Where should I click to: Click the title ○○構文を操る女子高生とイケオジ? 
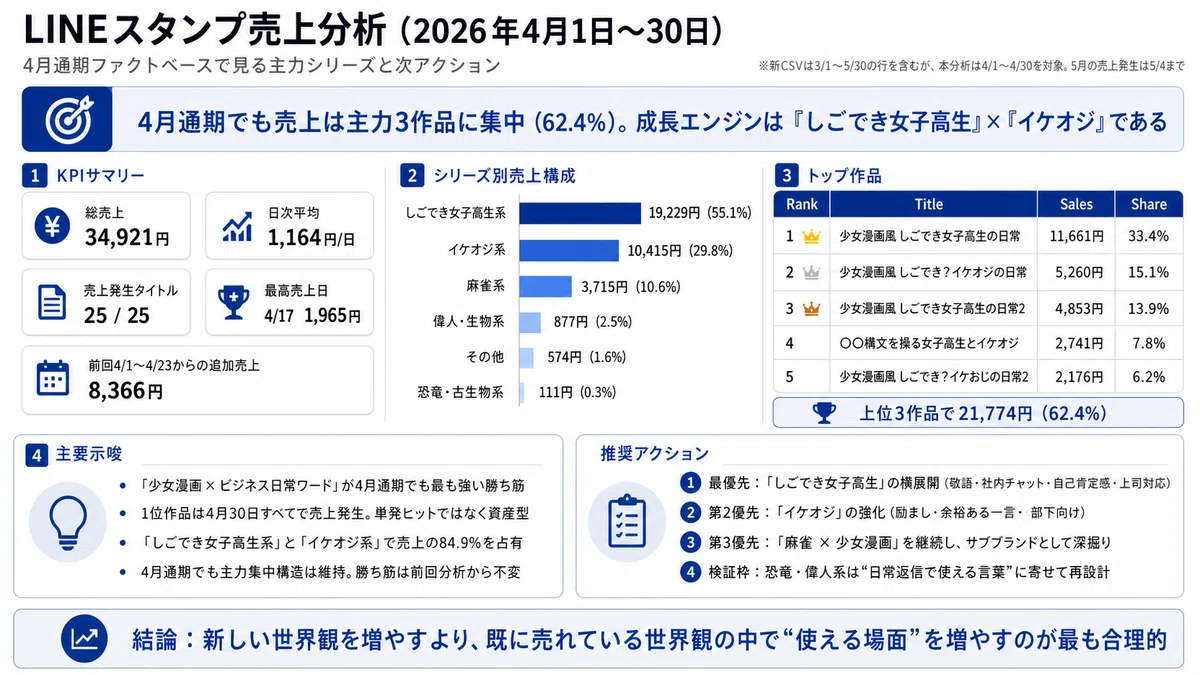pos(929,343)
